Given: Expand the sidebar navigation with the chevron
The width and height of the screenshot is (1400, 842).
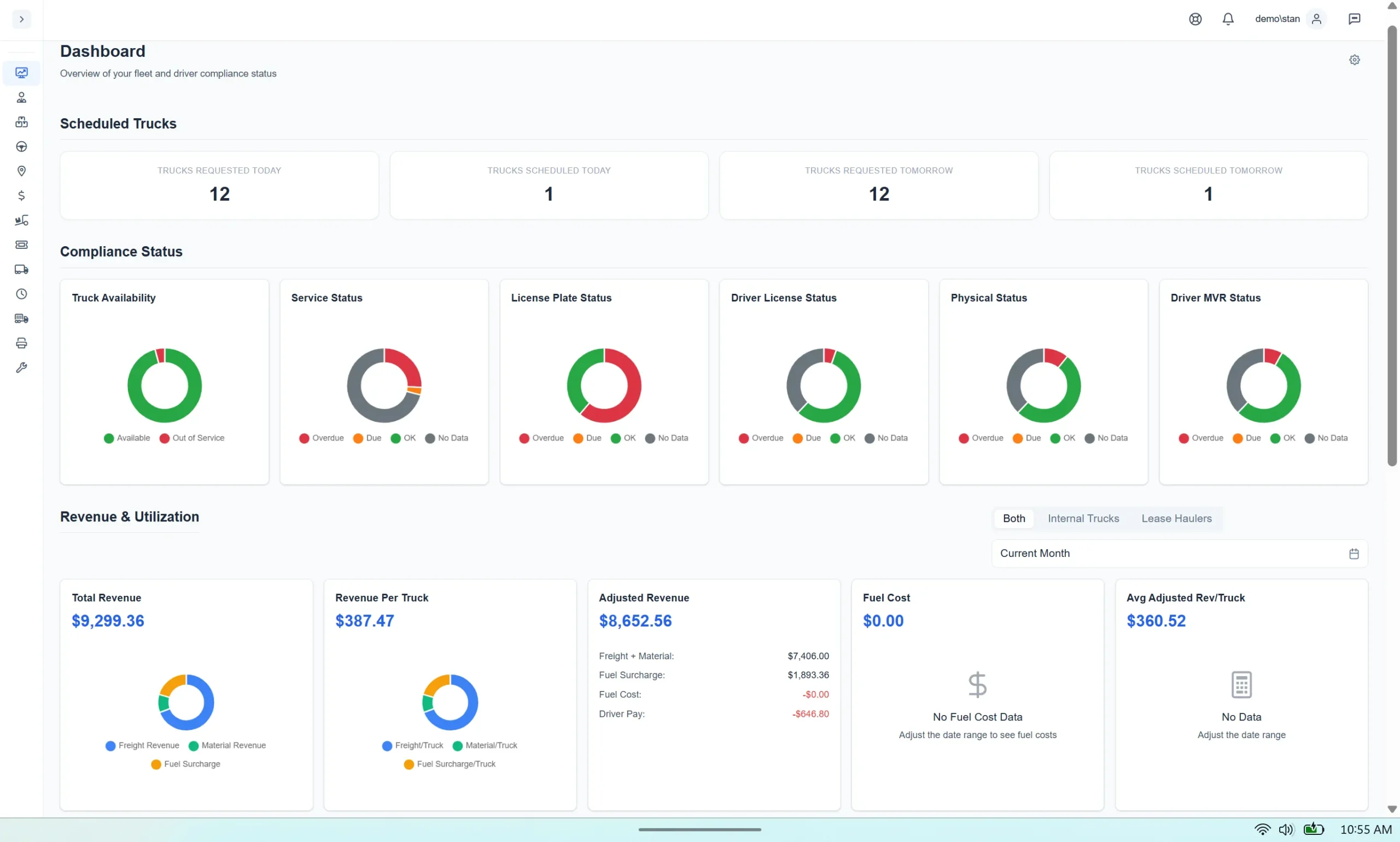Looking at the screenshot, I should 21,19.
